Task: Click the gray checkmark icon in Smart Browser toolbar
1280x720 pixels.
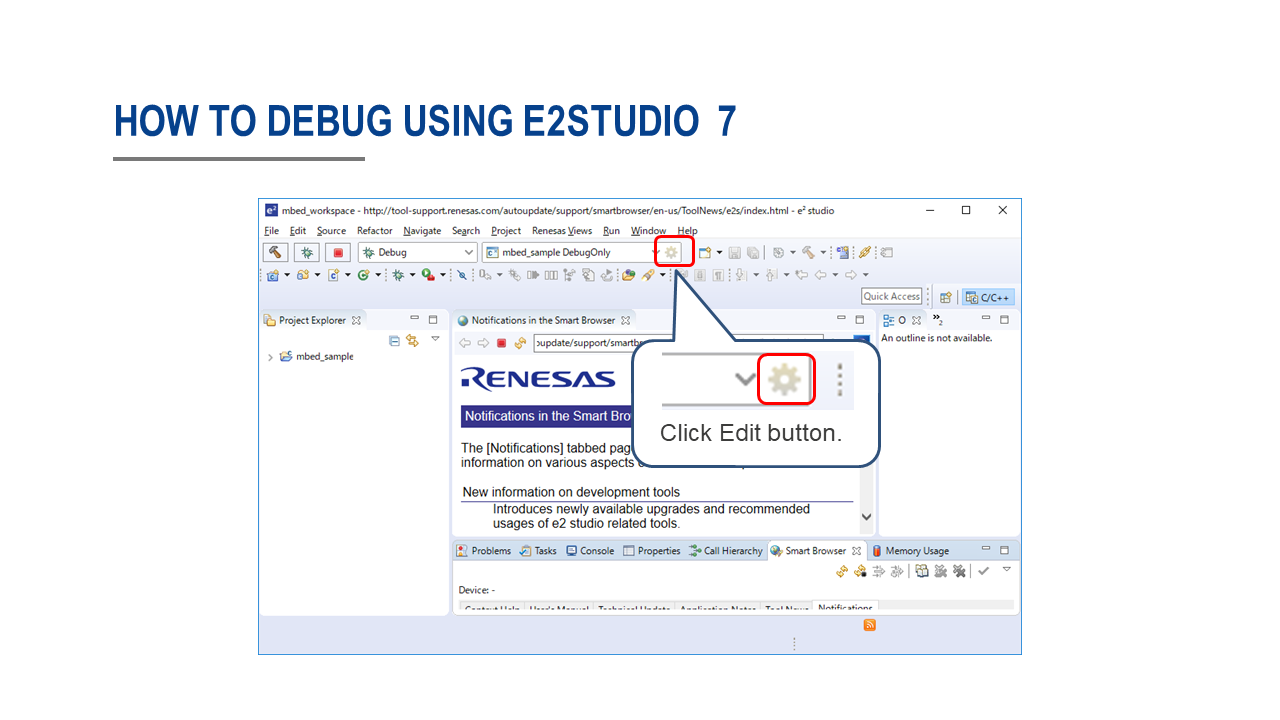Action: 984,571
